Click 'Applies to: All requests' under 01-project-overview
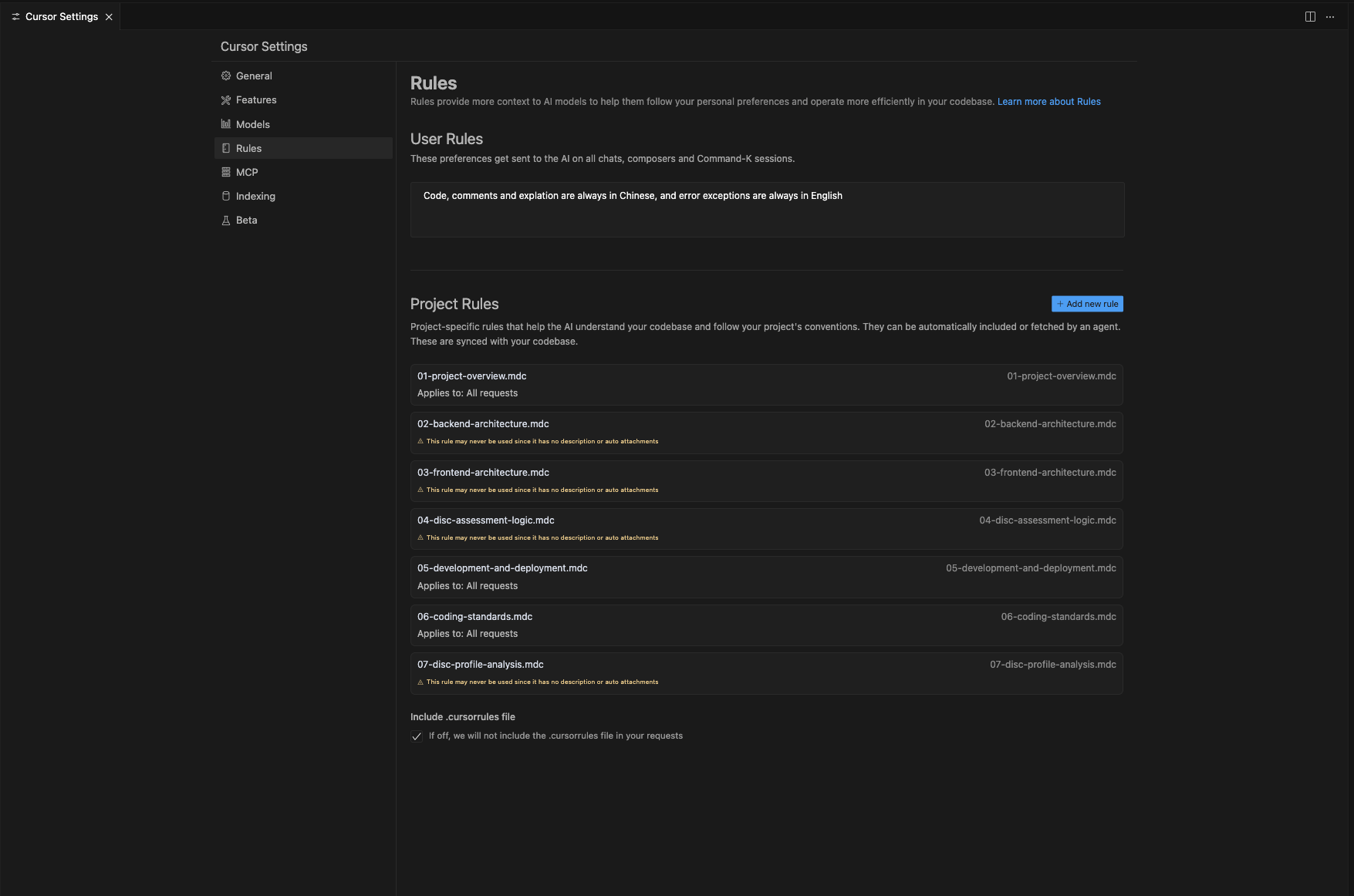This screenshot has height=896, width=1354. tap(468, 393)
